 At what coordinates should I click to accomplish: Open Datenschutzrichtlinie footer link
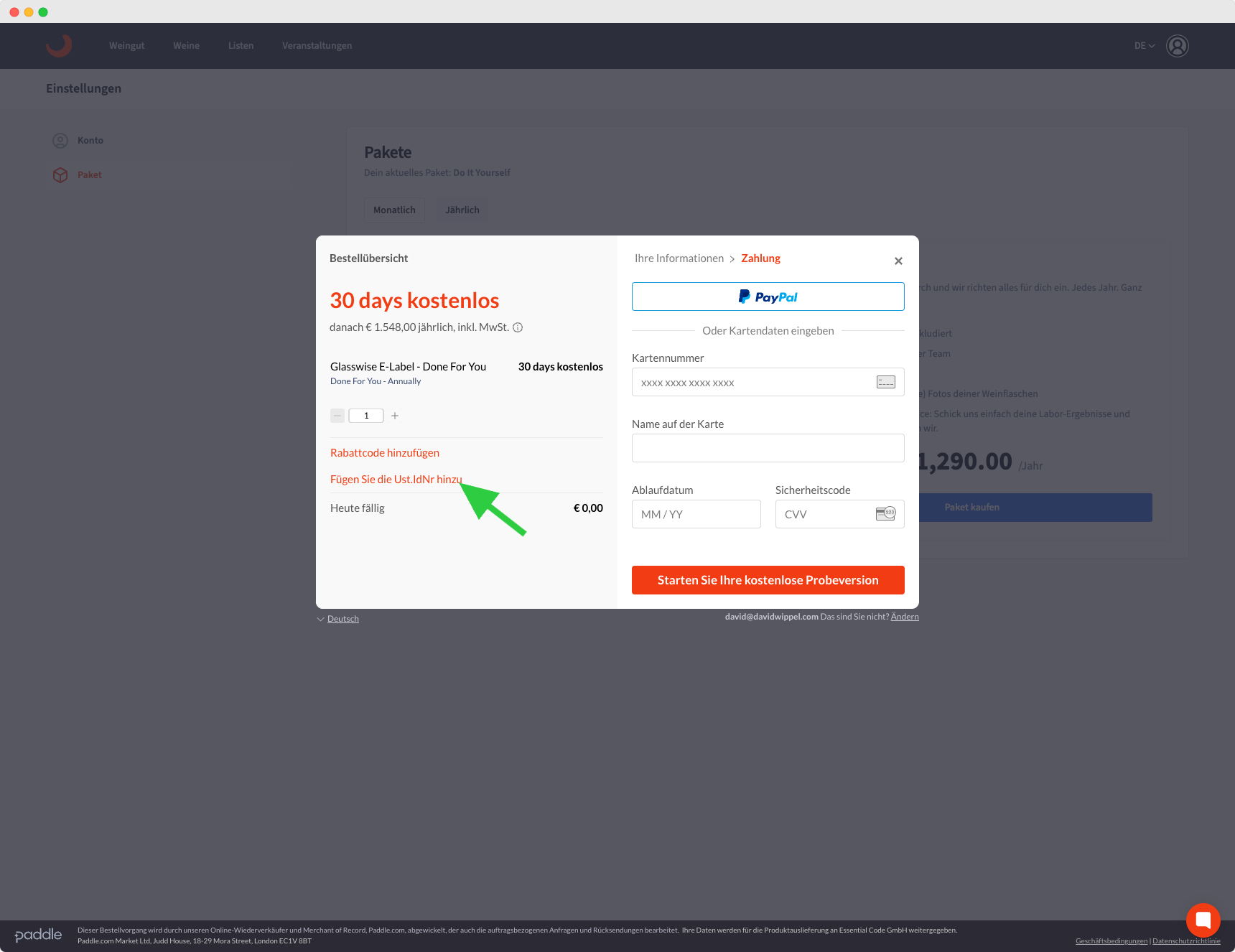(x=1186, y=941)
